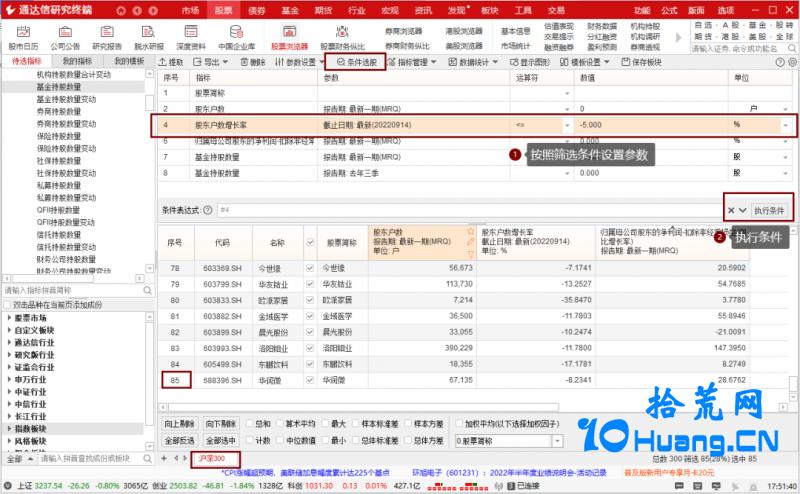Click the 全部选中 button
This screenshot has width=800, height=494.
pos(220,440)
